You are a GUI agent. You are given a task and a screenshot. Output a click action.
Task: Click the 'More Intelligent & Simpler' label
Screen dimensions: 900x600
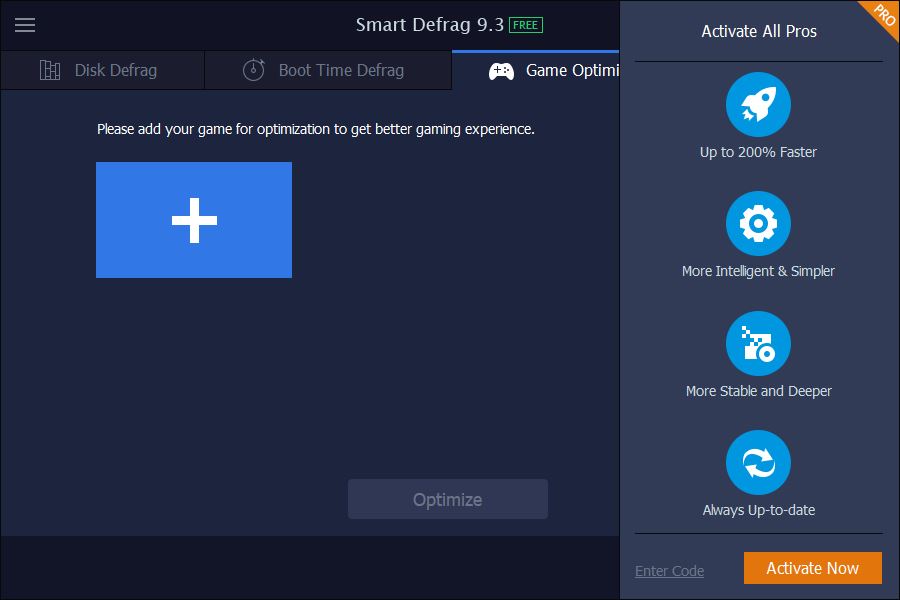[x=758, y=271]
